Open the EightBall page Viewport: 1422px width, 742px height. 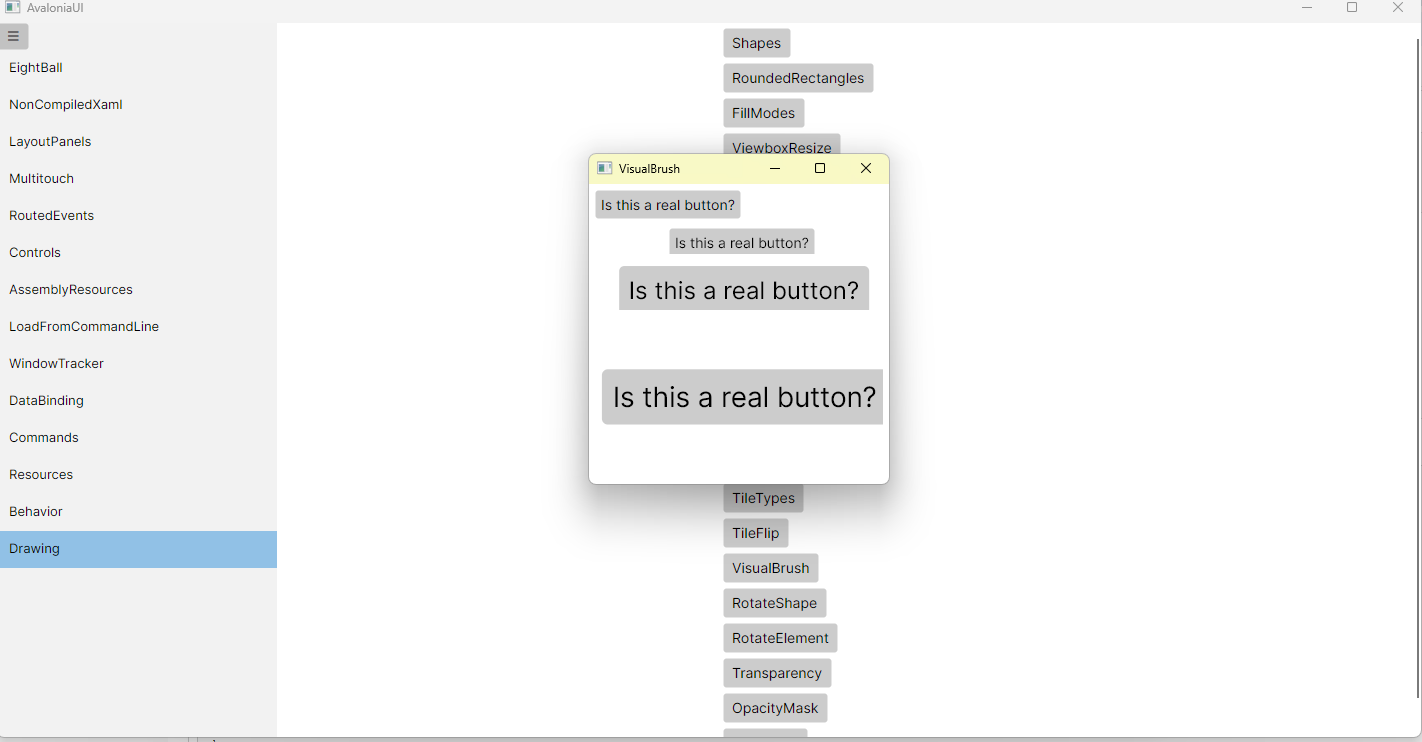tap(138, 68)
